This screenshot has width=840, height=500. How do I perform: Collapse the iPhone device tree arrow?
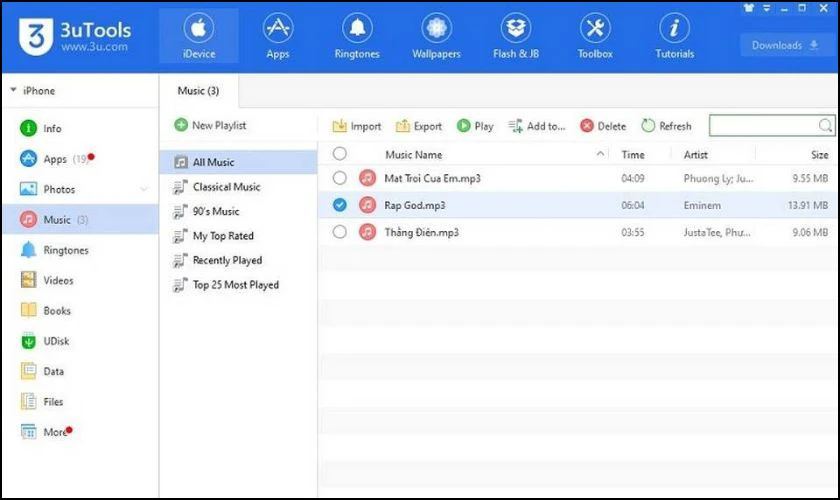point(13,90)
